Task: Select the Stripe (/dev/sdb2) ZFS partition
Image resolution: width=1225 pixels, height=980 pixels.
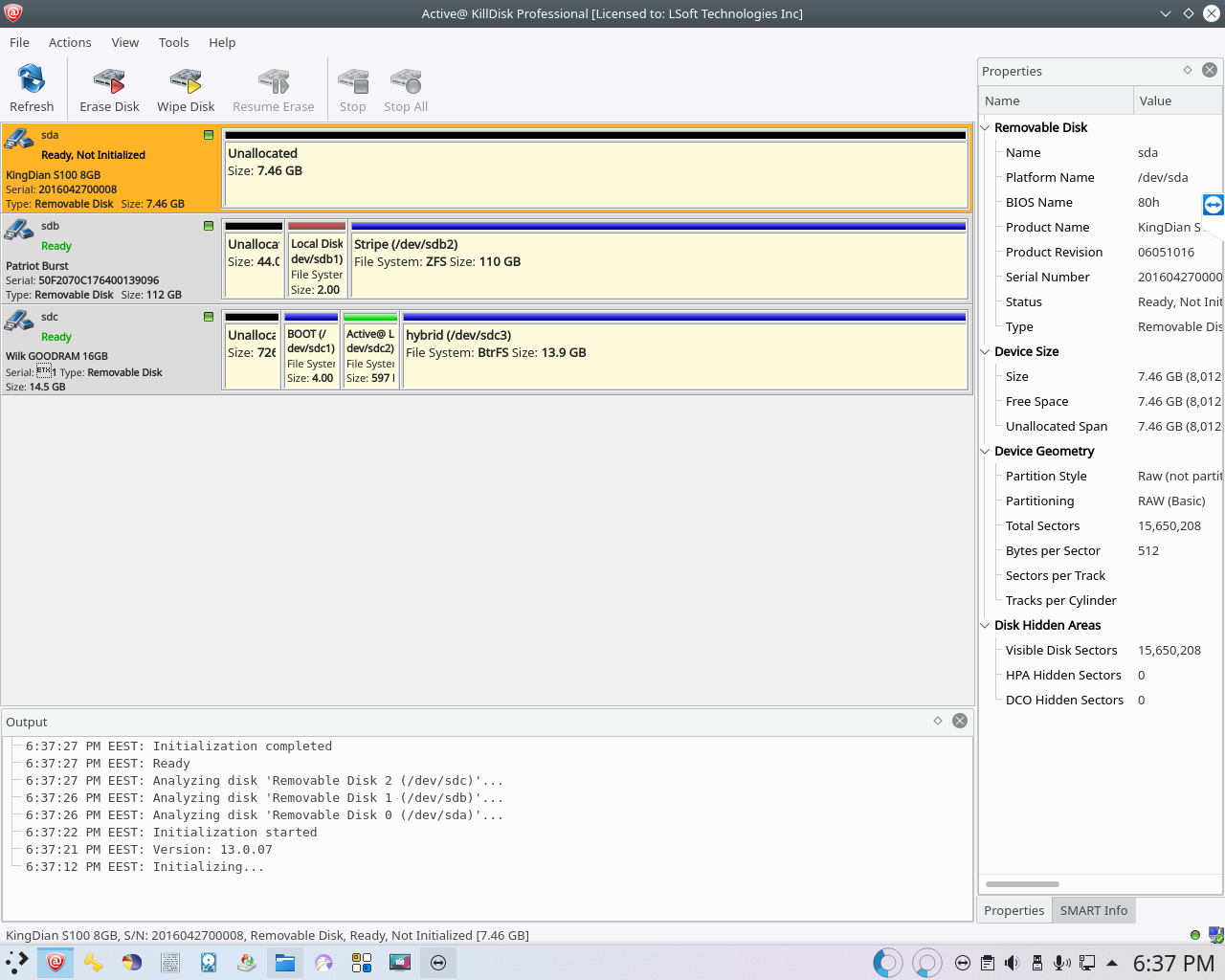Action: pyautogui.click(x=658, y=259)
